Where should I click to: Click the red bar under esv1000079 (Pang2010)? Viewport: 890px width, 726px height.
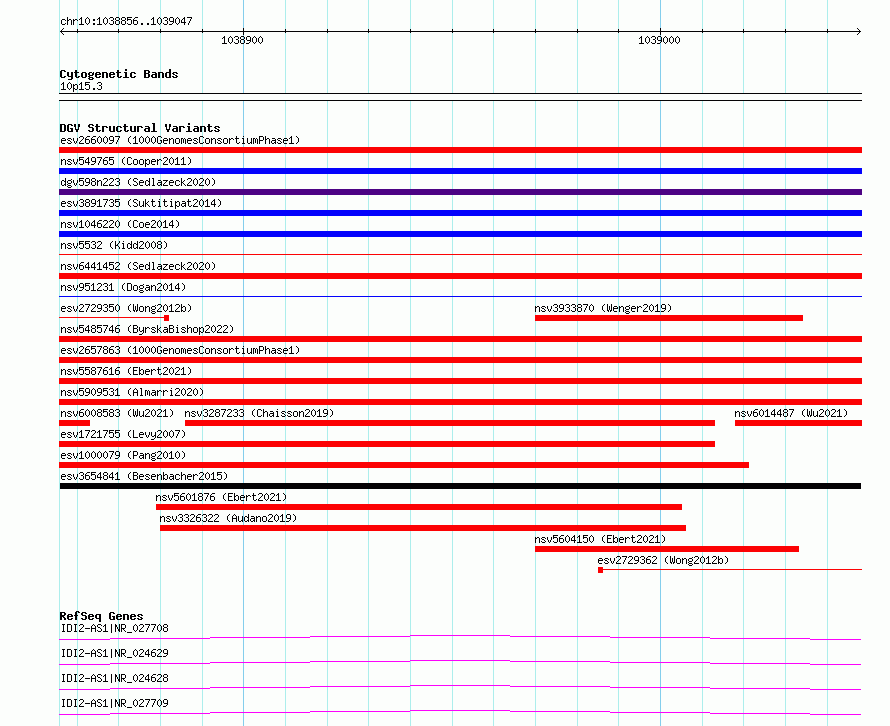tap(404, 465)
